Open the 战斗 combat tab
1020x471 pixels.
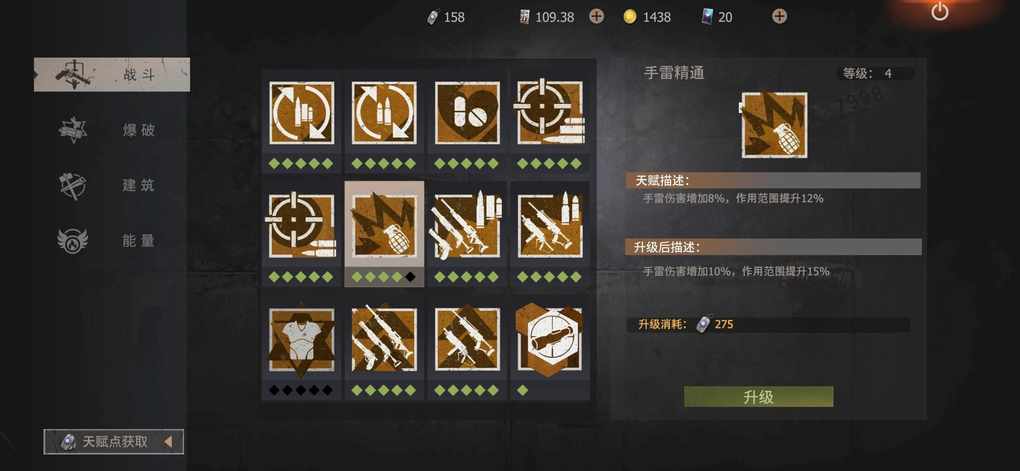tap(112, 74)
